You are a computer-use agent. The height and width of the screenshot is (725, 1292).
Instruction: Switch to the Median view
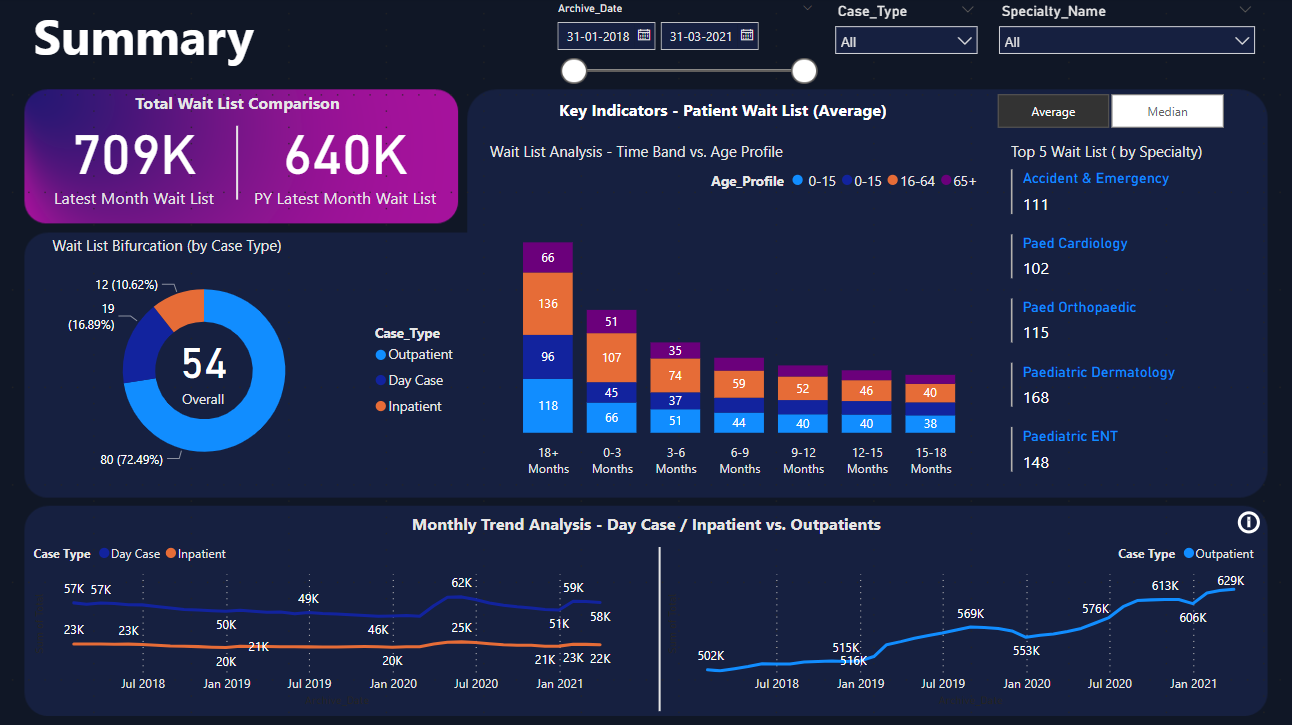[x=1167, y=111]
